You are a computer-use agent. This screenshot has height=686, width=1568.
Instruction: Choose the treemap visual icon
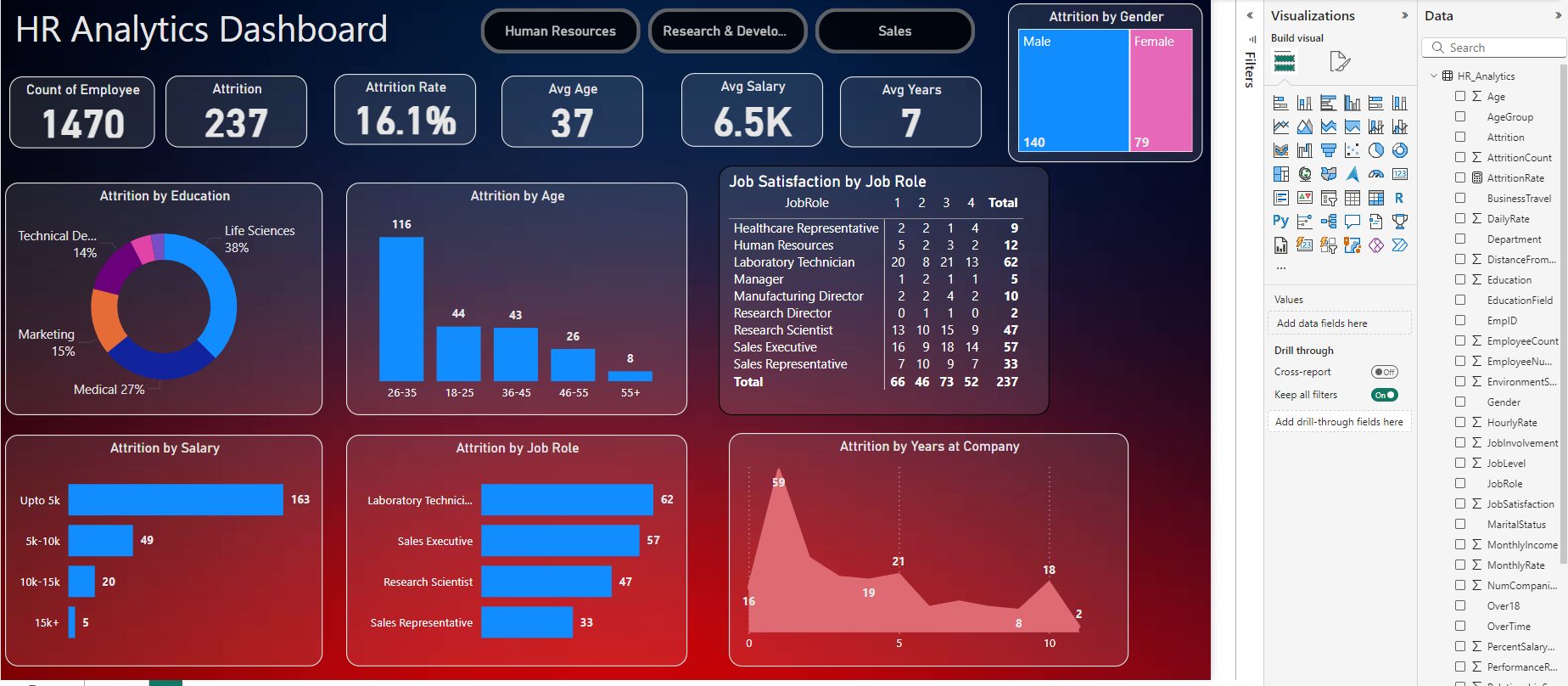tap(1281, 174)
